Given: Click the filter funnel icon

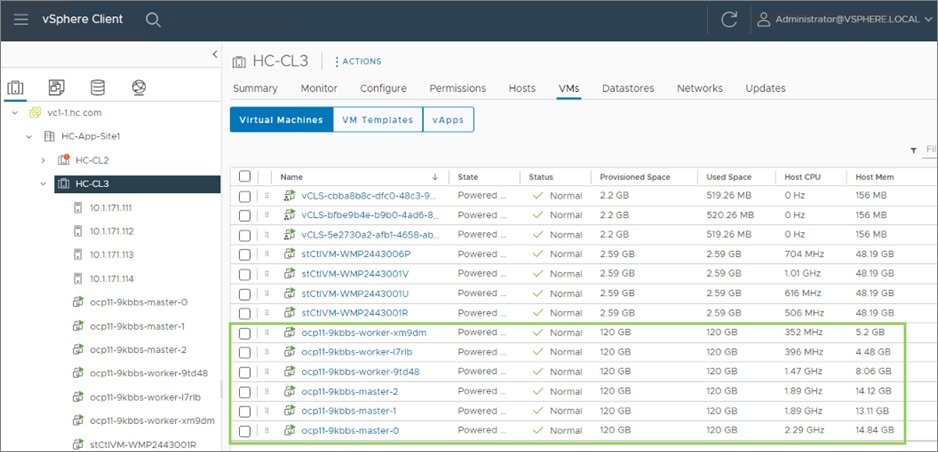Looking at the screenshot, I should pos(913,150).
